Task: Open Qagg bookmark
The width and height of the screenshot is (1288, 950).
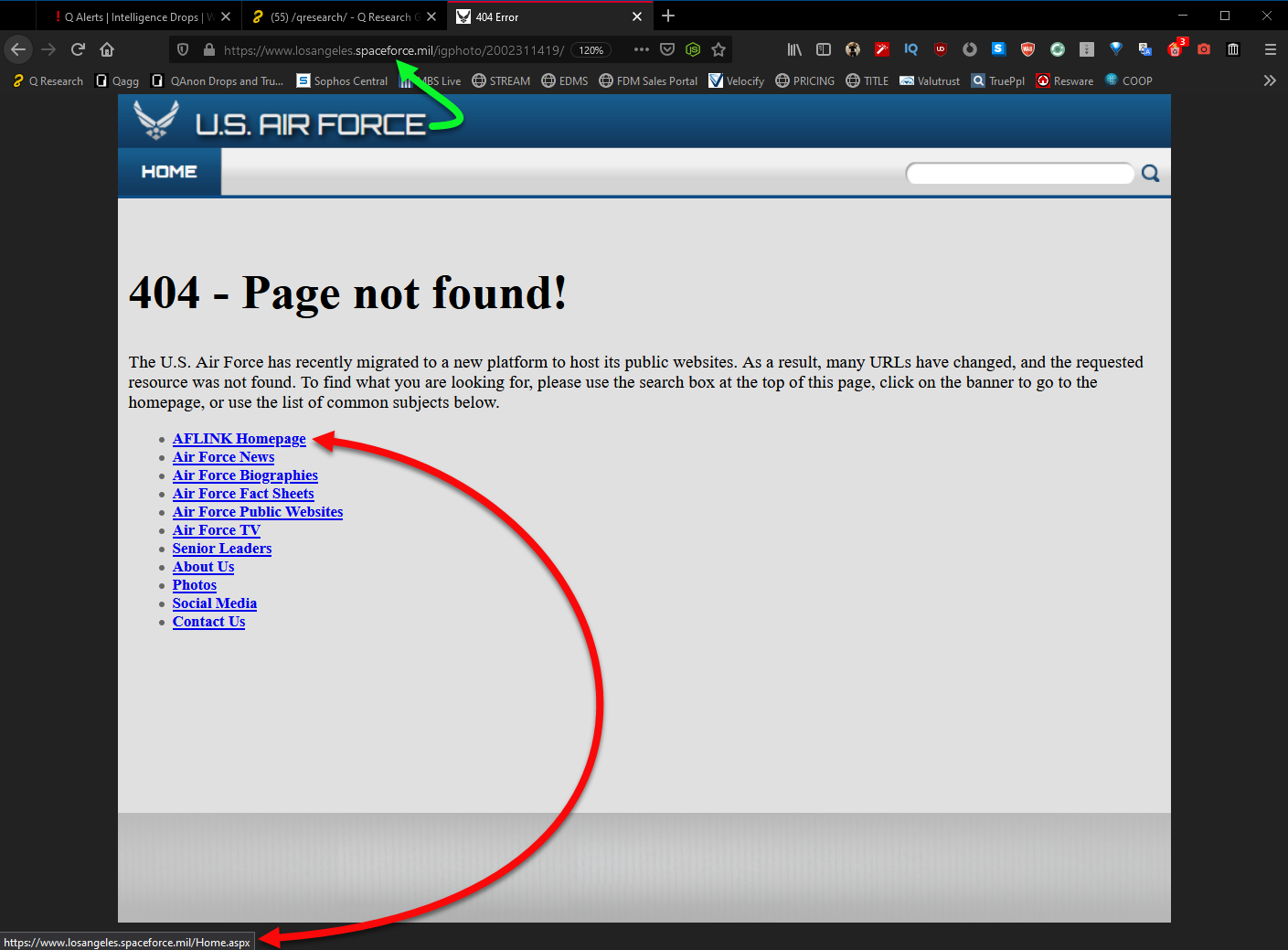Action: pyautogui.click(x=118, y=80)
